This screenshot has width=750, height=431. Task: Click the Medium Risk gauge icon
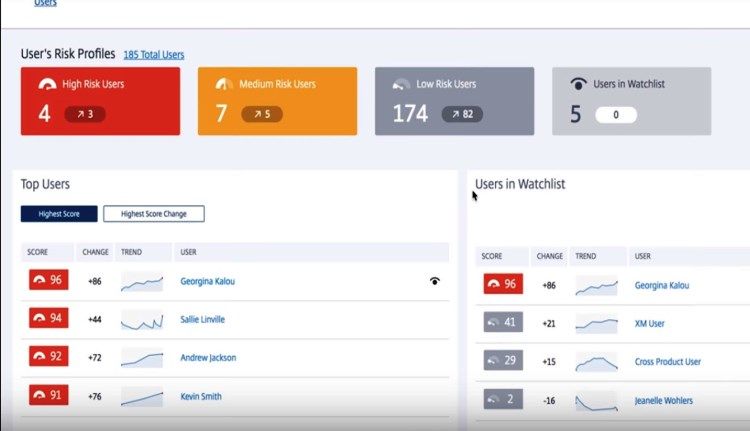click(x=224, y=84)
